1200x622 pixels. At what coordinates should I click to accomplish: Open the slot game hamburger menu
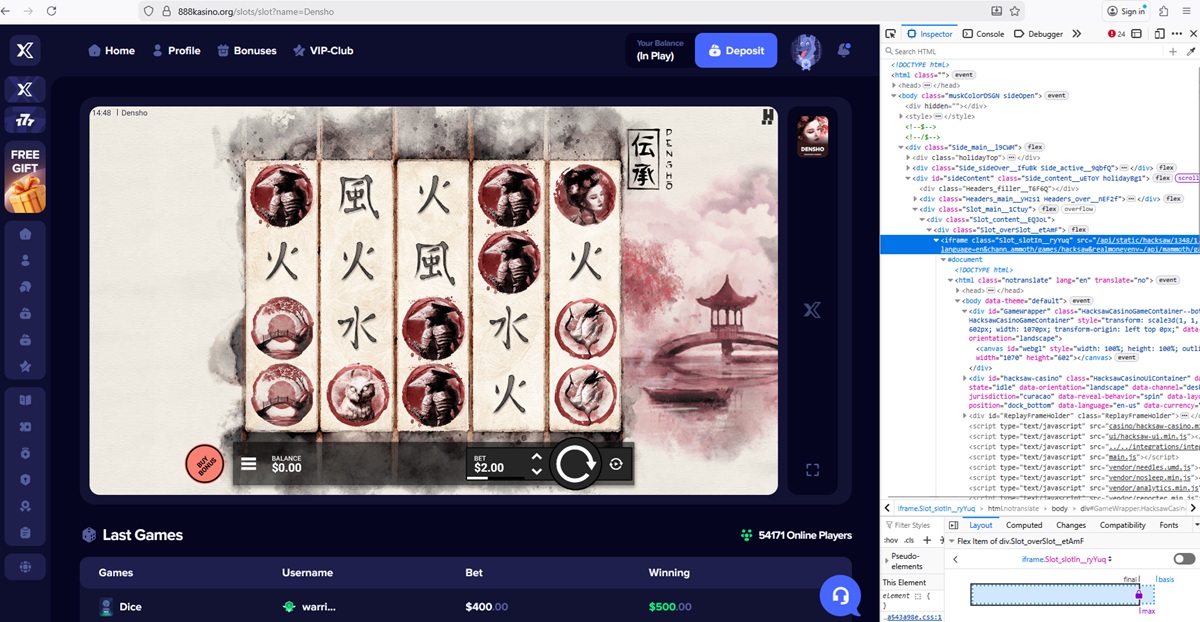[x=249, y=464]
